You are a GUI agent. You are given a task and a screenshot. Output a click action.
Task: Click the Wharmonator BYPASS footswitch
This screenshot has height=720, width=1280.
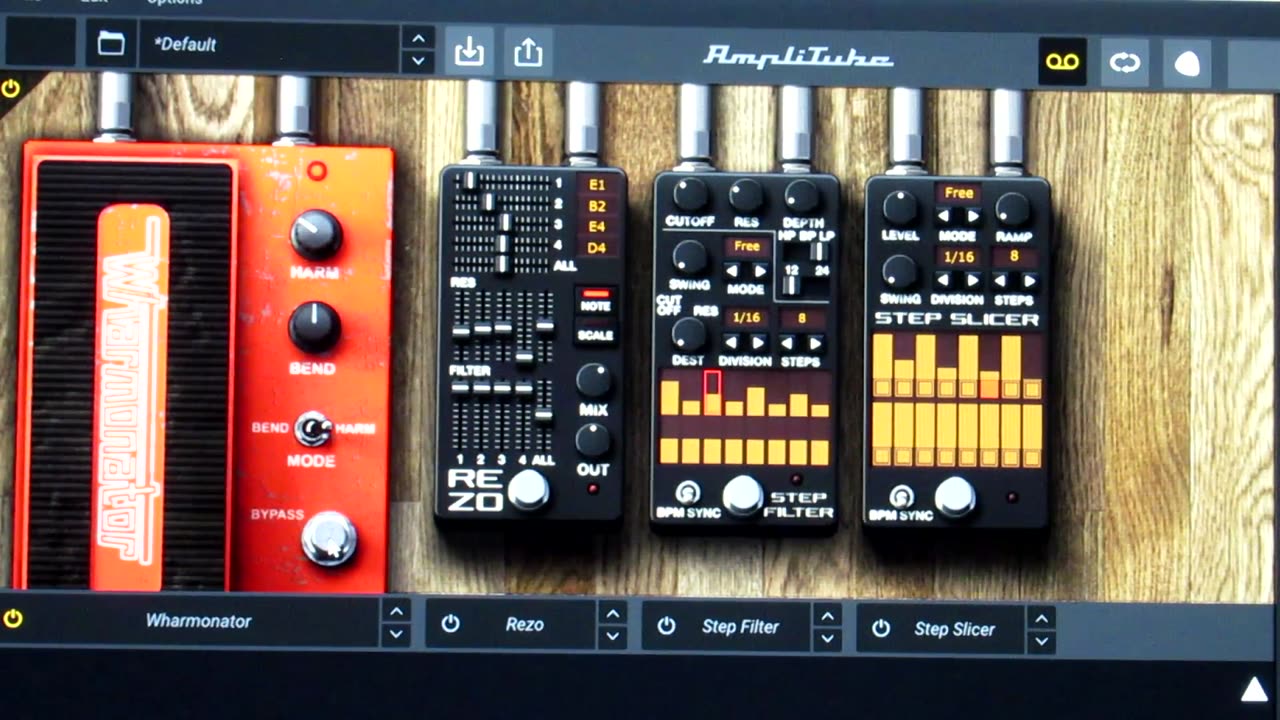click(329, 538)
